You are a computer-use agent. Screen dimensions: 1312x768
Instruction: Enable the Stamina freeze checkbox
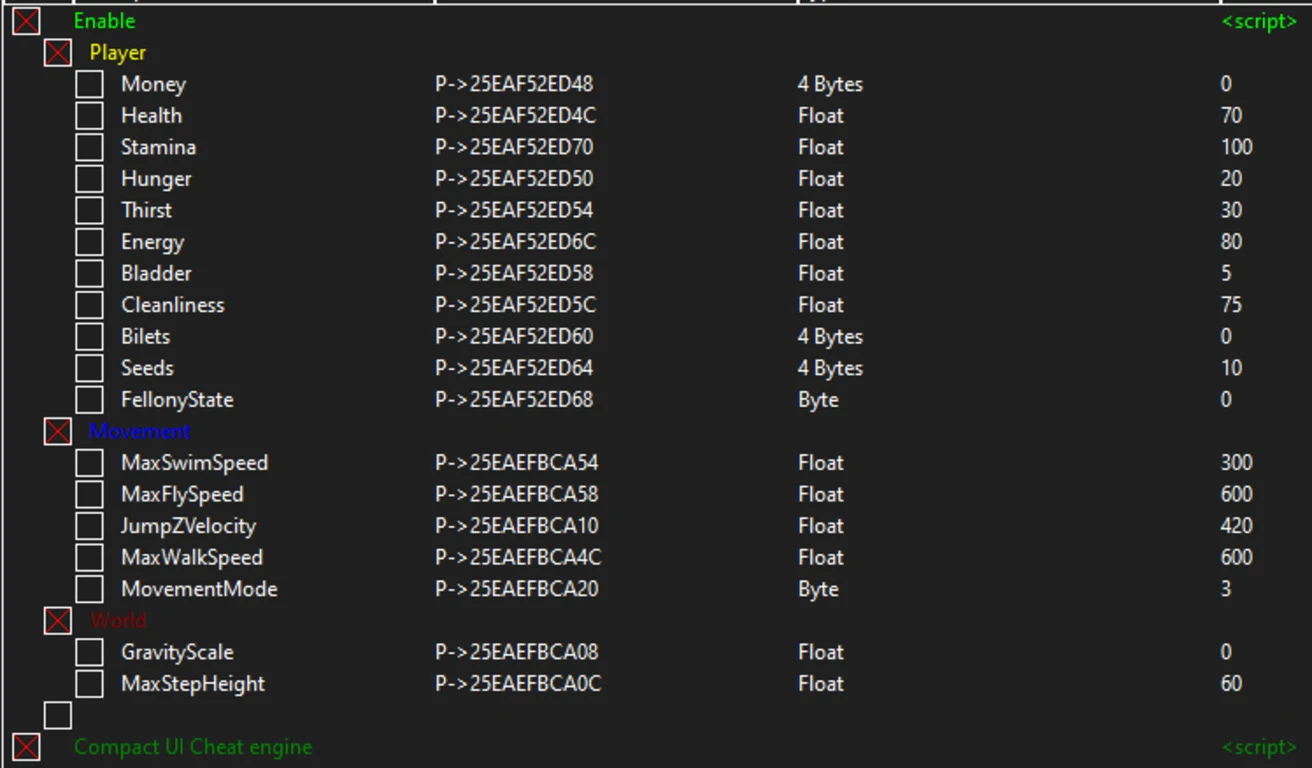[x=90, y=147]
